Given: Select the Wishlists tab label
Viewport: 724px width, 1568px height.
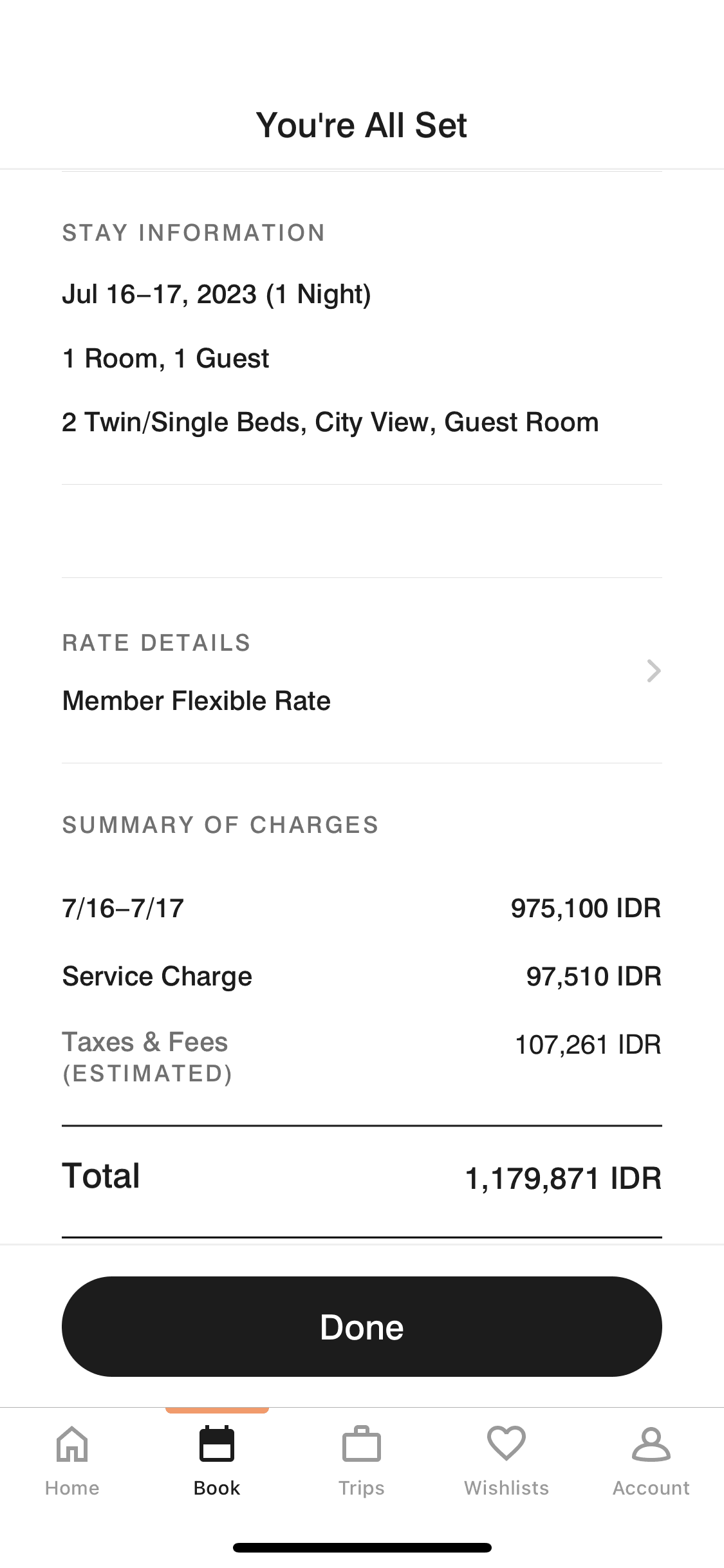Looking at the screenshot, I should [x=506, y=1488].
